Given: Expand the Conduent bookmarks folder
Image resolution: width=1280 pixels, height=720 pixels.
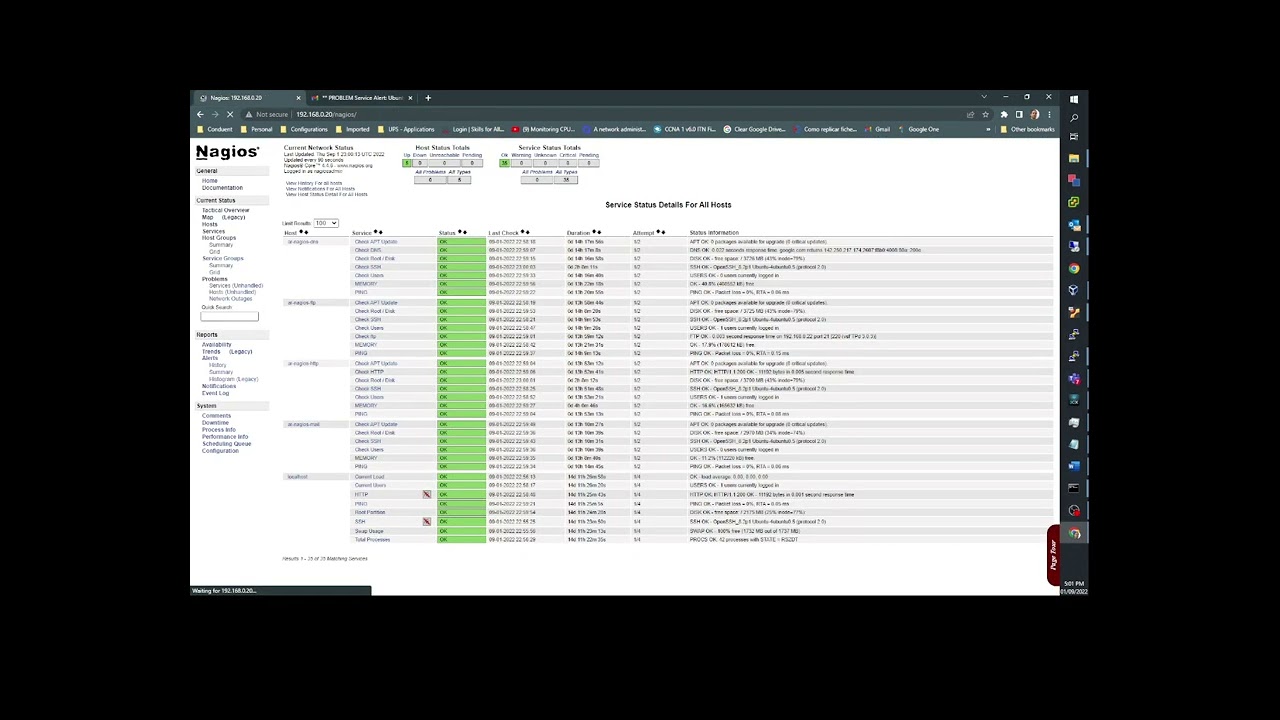Looking at the screenshot, I should pos(215,129).
